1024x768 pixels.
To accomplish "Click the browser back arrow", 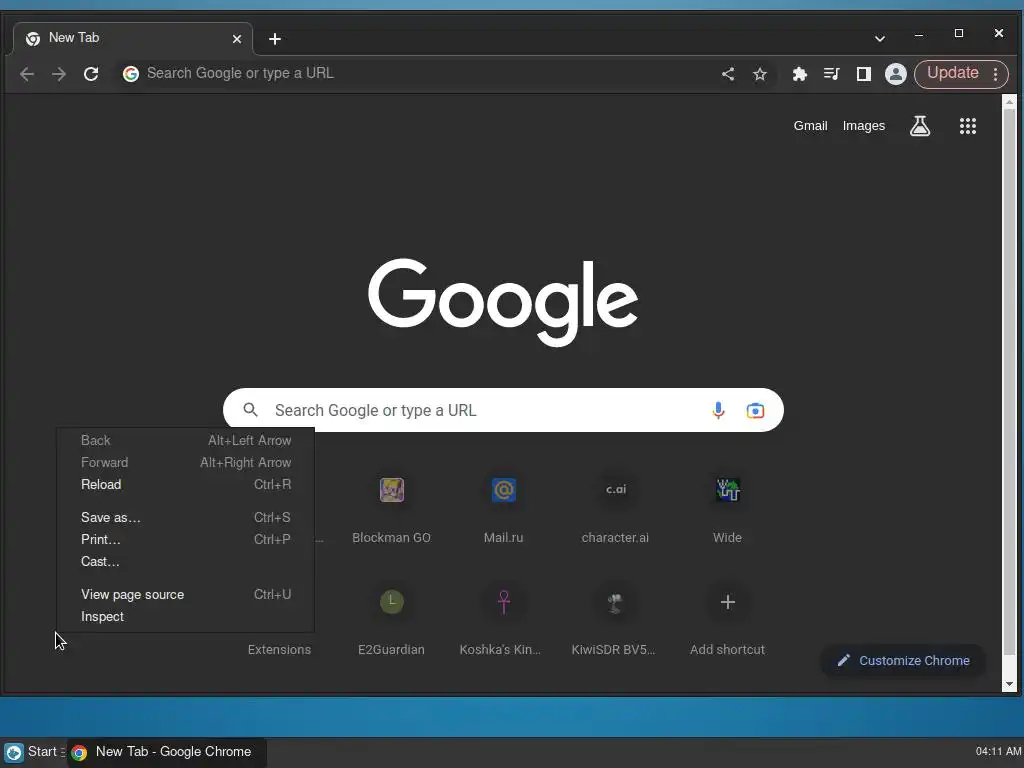I will pyautogui.click(x=27, y=74).
